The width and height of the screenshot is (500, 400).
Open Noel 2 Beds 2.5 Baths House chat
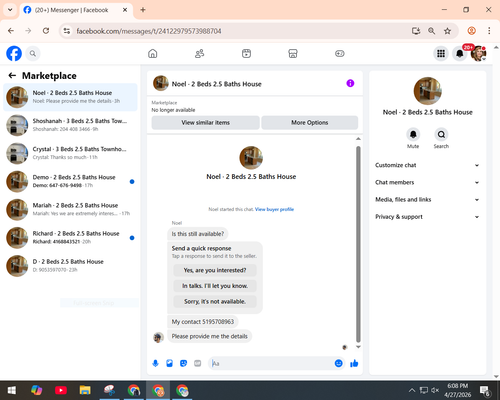pos(70,97)
